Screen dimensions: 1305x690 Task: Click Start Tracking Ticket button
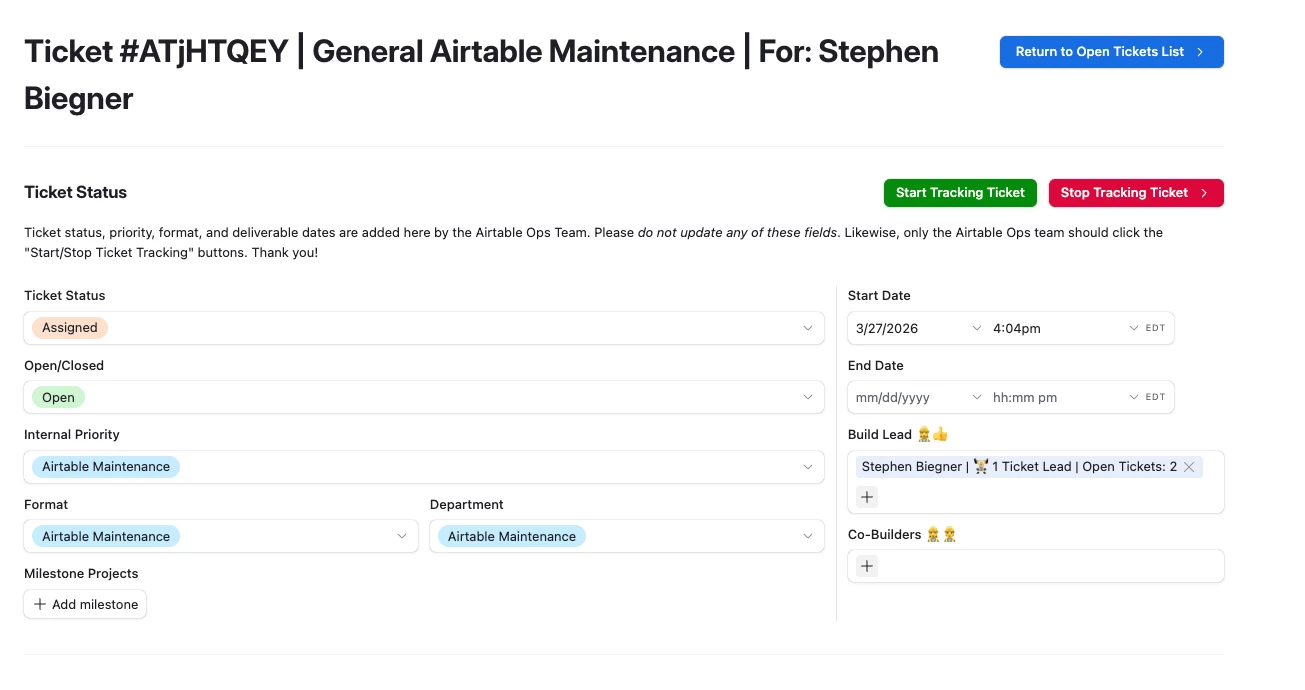[960, 193]
